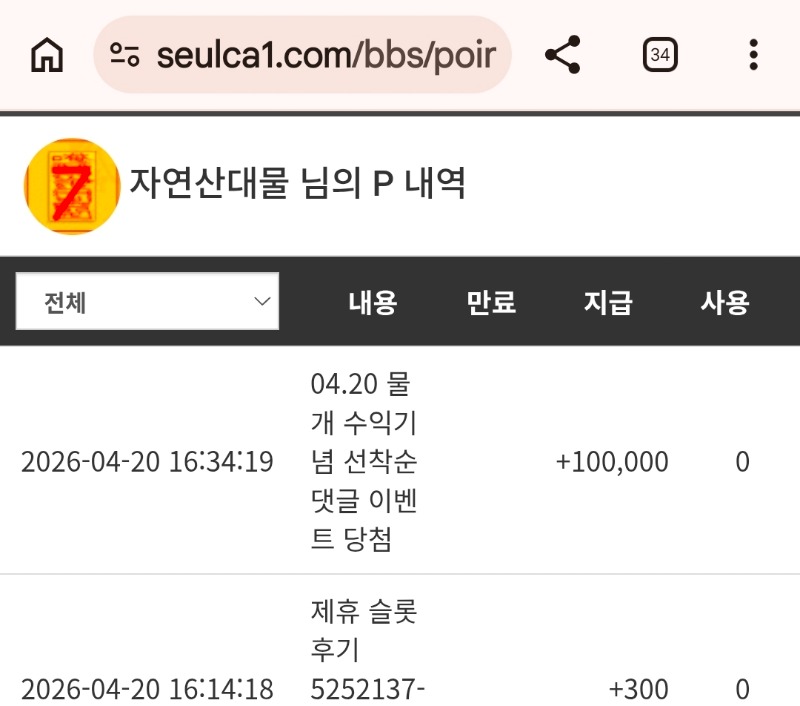Click the 지급 column header

[608, 302]
